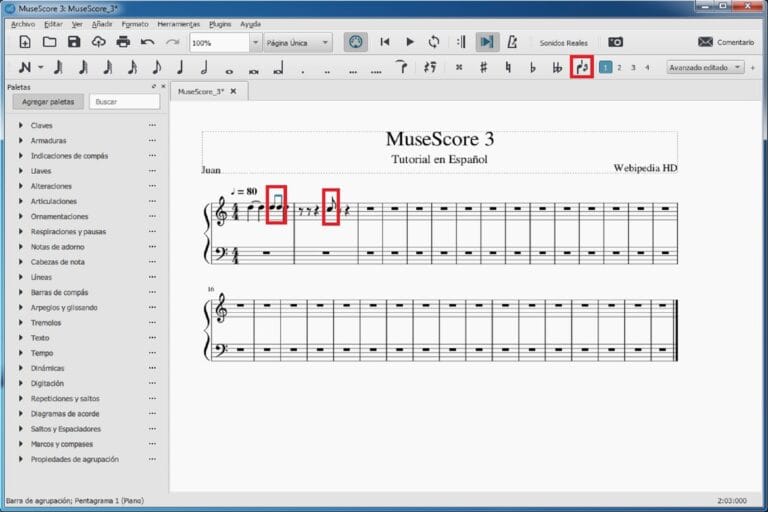Upload the score online with the cloud icon

point(98,42)
